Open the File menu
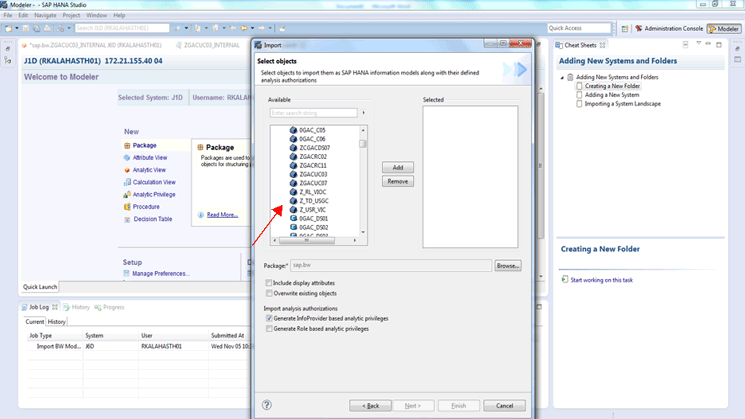The width and height of the screenshot is (745, 419). point(8,15)
